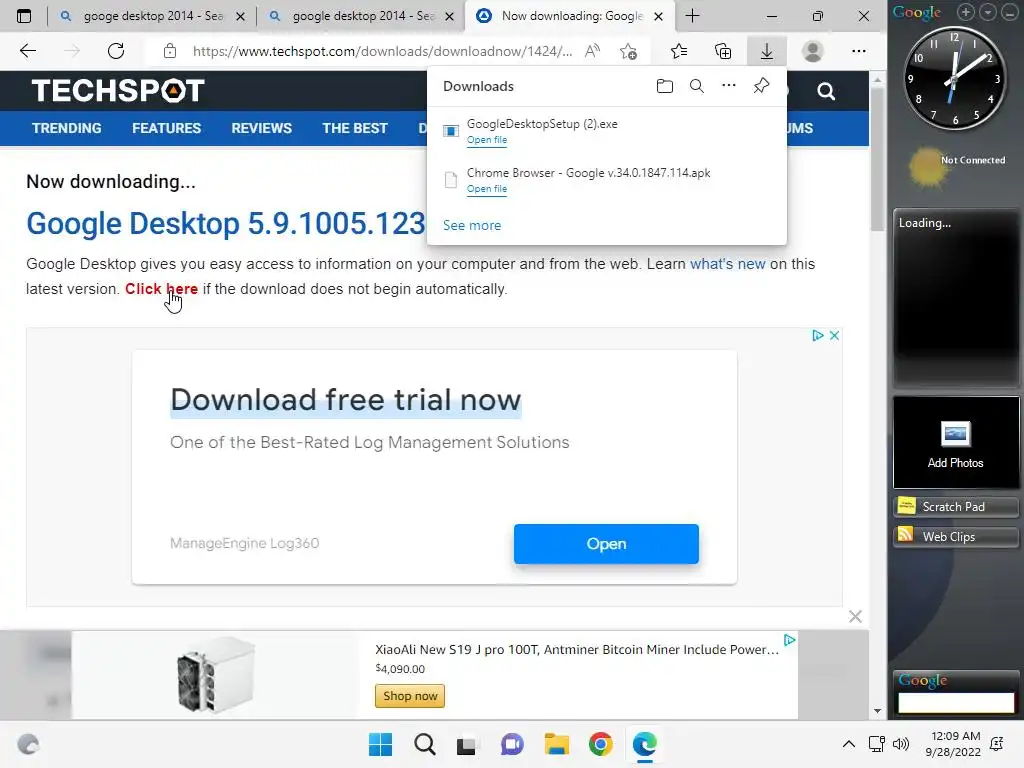Add this page to favorites
1024x768 pixels.
point(628,51)
